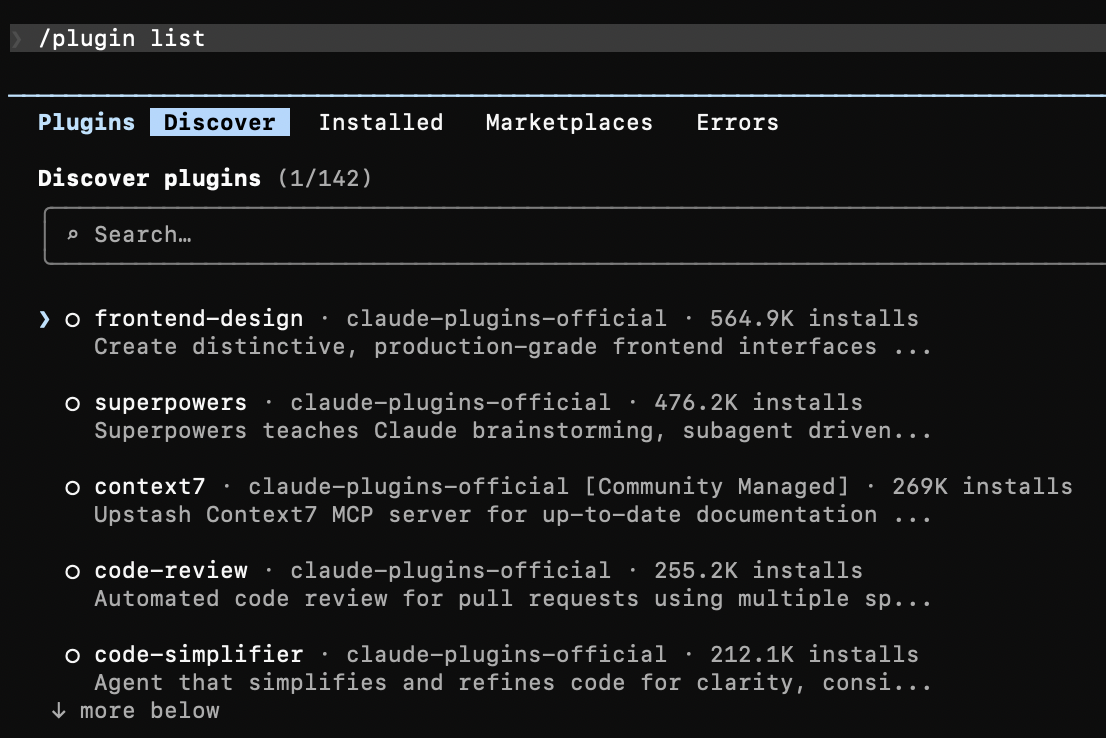The width and height of the screenshot is (1106, 738).
Task: Click 'claude-plugins-official' marketplace on frontend-design row
Action: (506, 319)
